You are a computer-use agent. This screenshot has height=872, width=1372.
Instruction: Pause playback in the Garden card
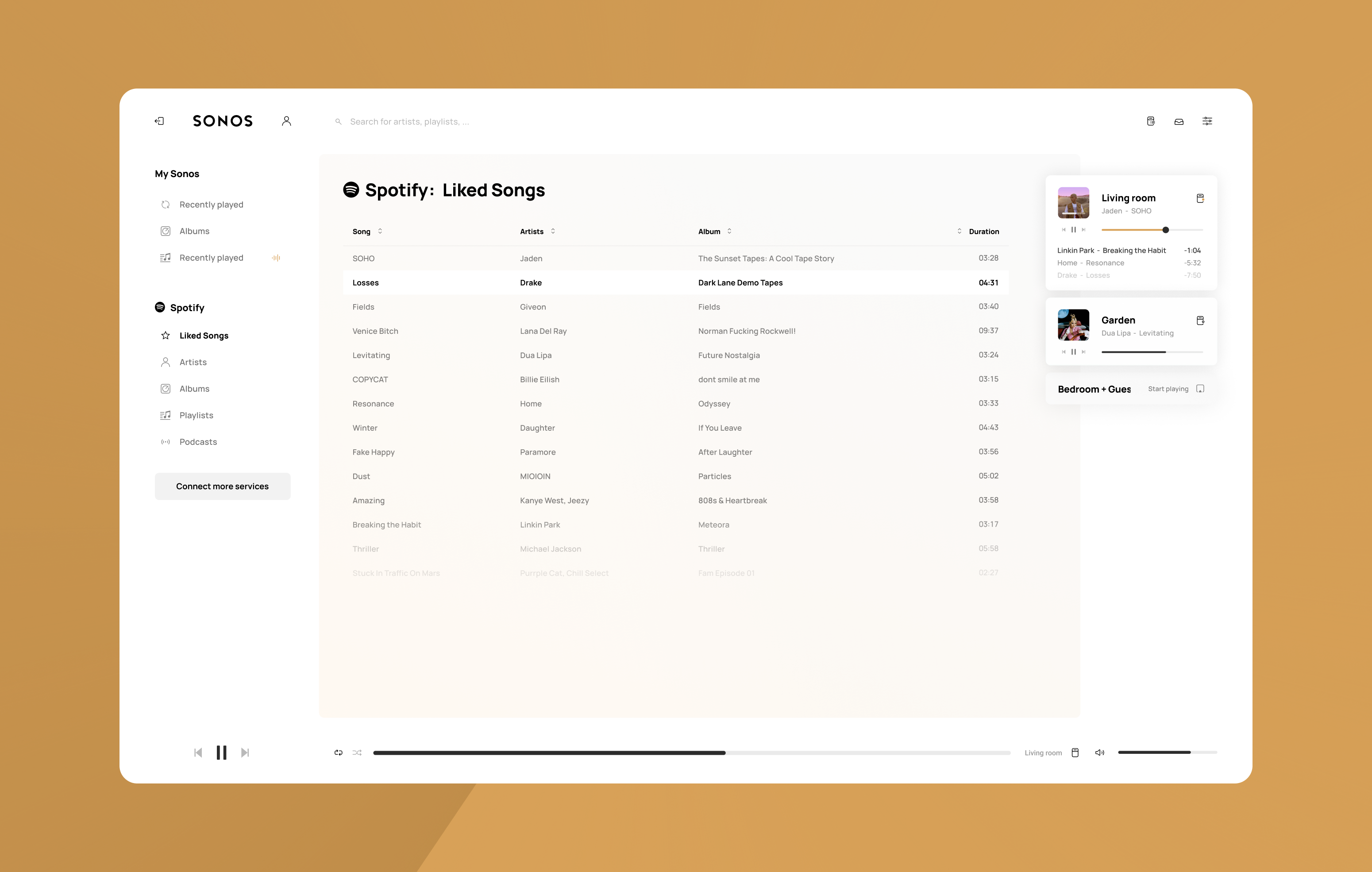(x=1073, y=351)
